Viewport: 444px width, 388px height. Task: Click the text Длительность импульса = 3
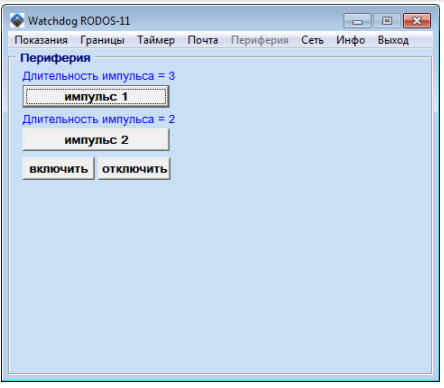pos(99,76)
